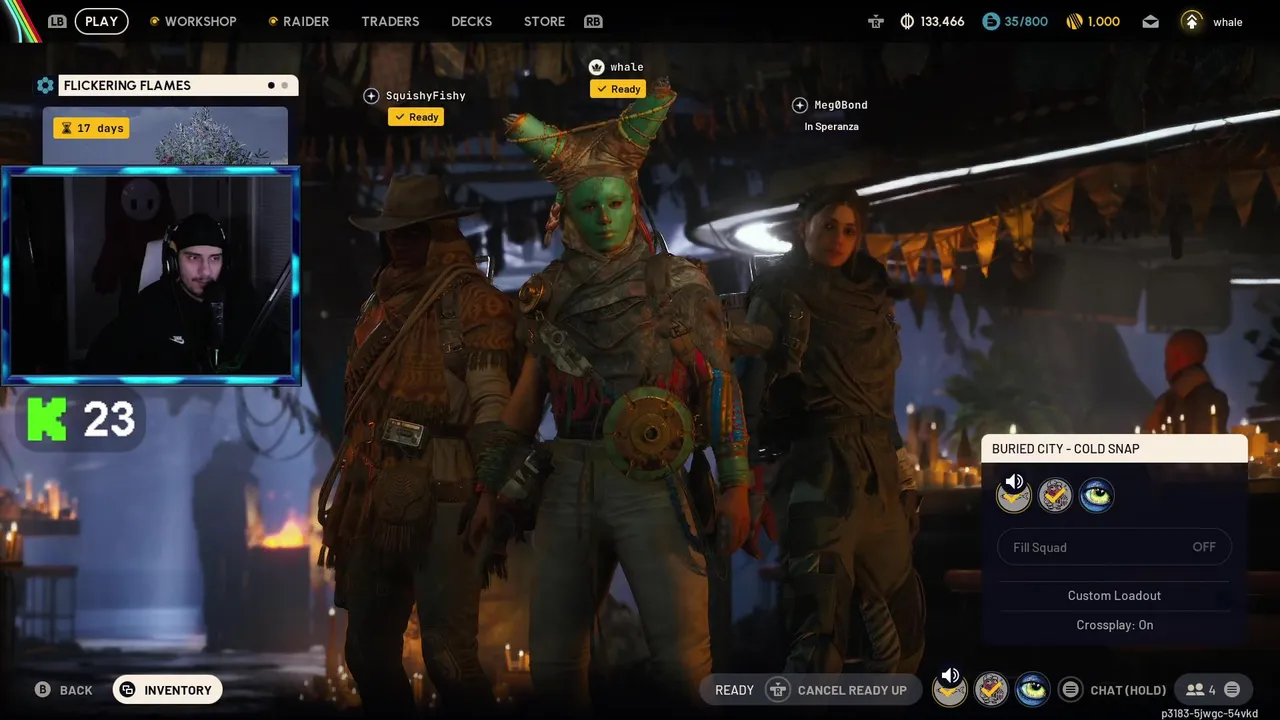This screenshot has width=1280, height=720.
Task: Open the menu icon after squad count
Action: (x=1232, y=690)
